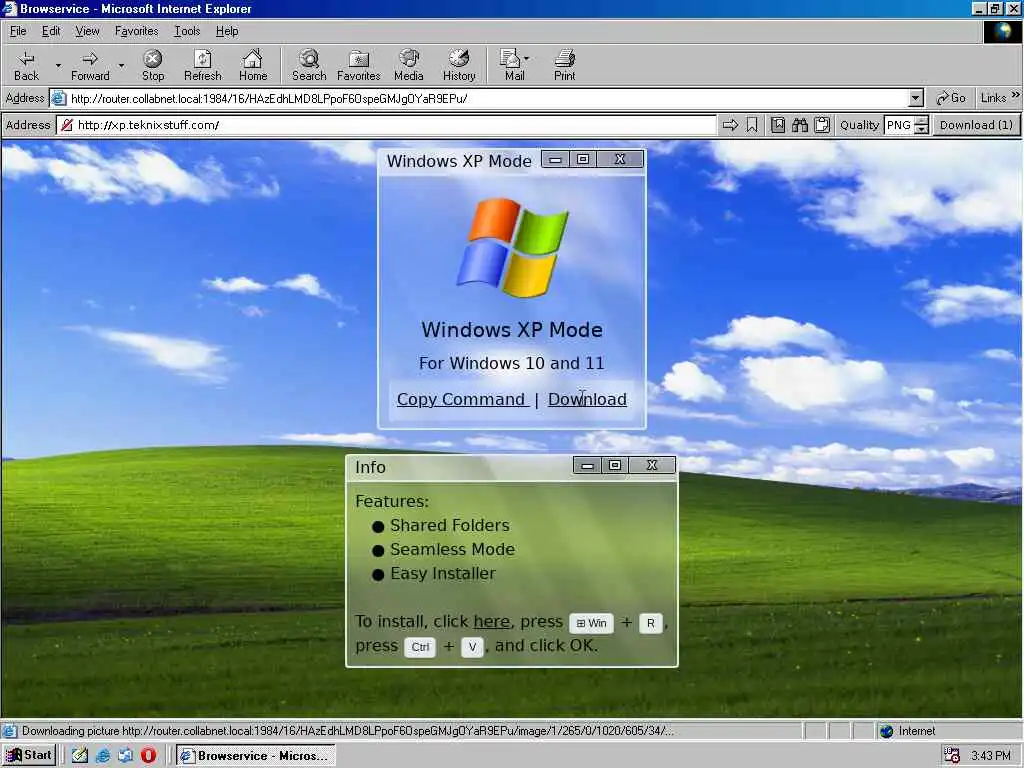
Task: Click 'For Windows 10 and 11' text
Action: click(x=511, y=363)
